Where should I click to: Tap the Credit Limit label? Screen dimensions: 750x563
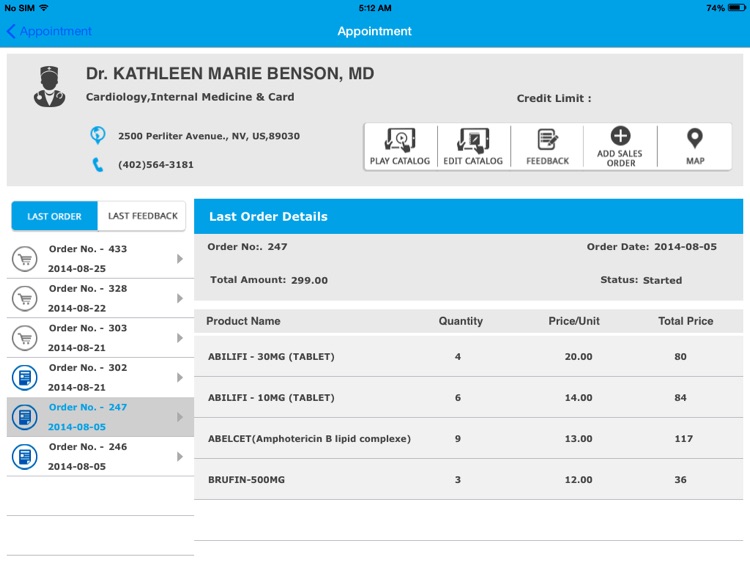554,99
